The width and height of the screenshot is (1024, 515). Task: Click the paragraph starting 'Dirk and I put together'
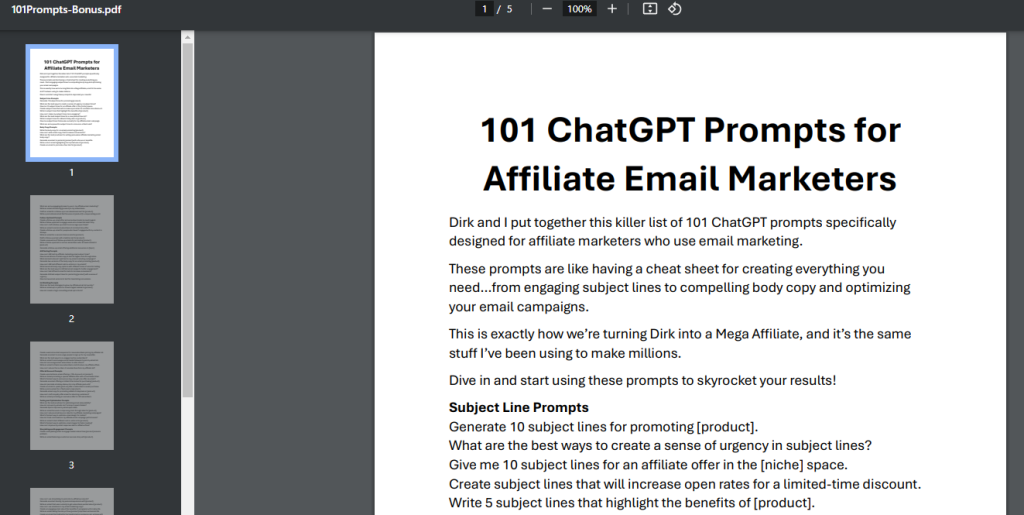[673, 232]
